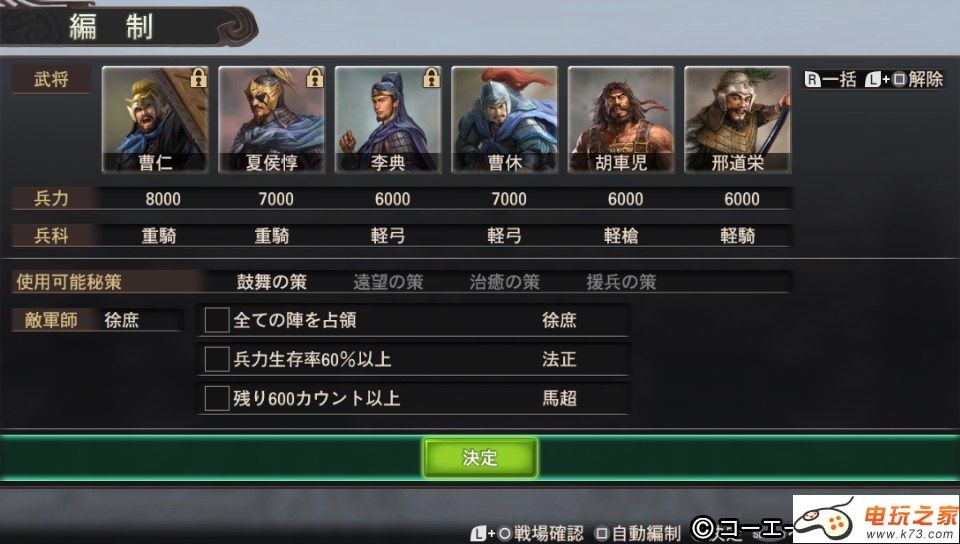Pick the 援兵の策 option
The height and width of the screenshot is (544, 960).
point(621,282)
